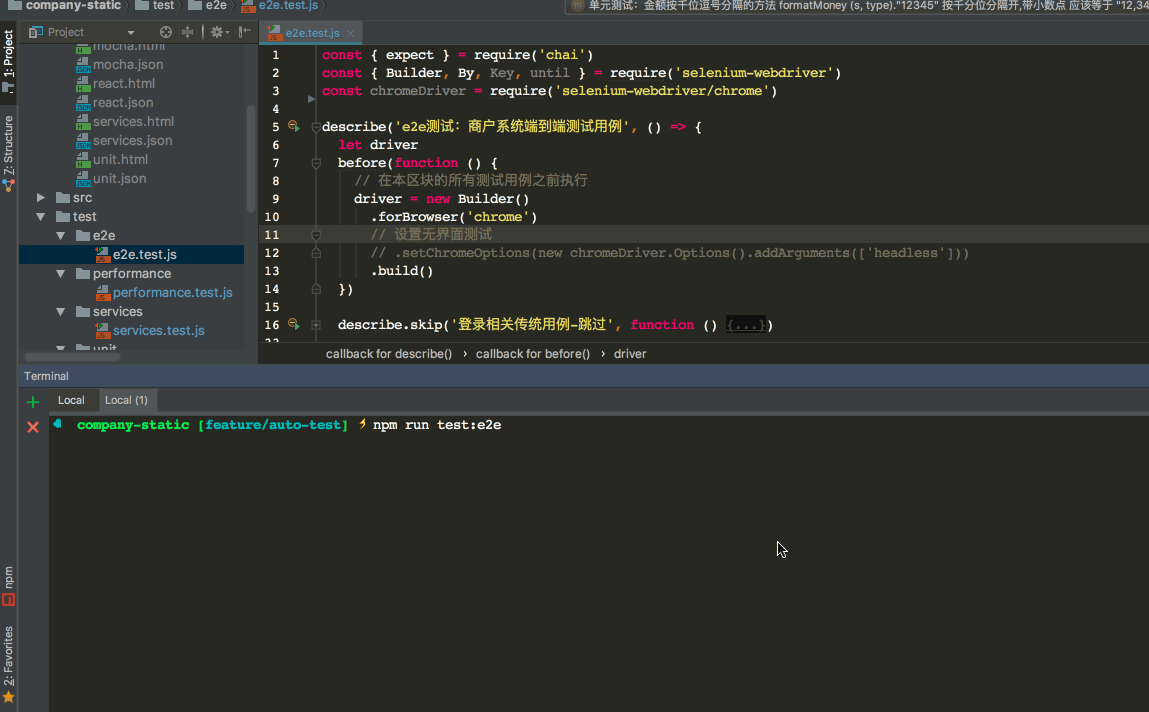The width and height of the screenshot is (1149, 712).
Task: Collapse the services folder
Action: (61, 312)
